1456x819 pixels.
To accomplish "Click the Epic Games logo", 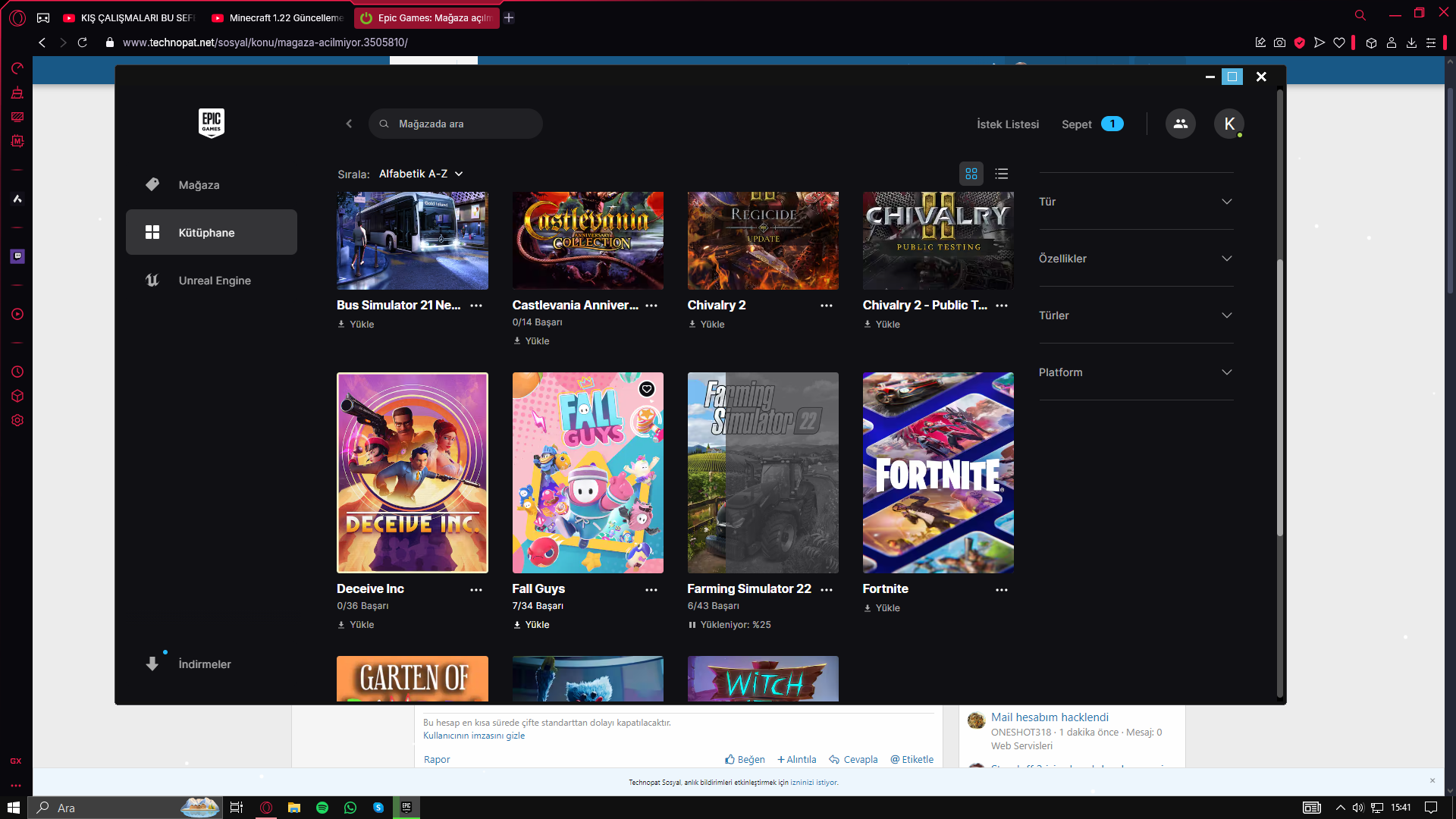I will pos(212,123).
